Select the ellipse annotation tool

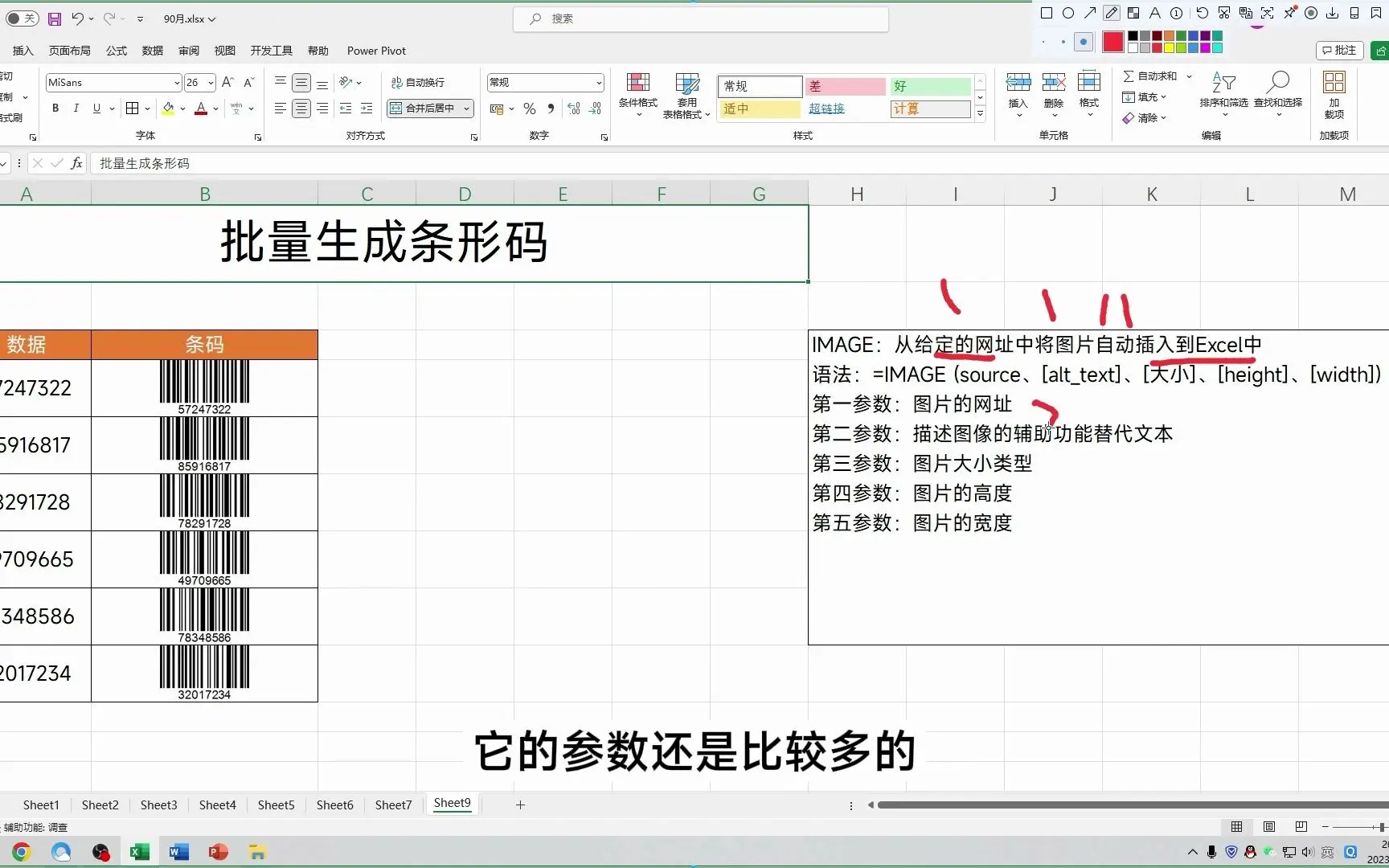click(1068, 13)
